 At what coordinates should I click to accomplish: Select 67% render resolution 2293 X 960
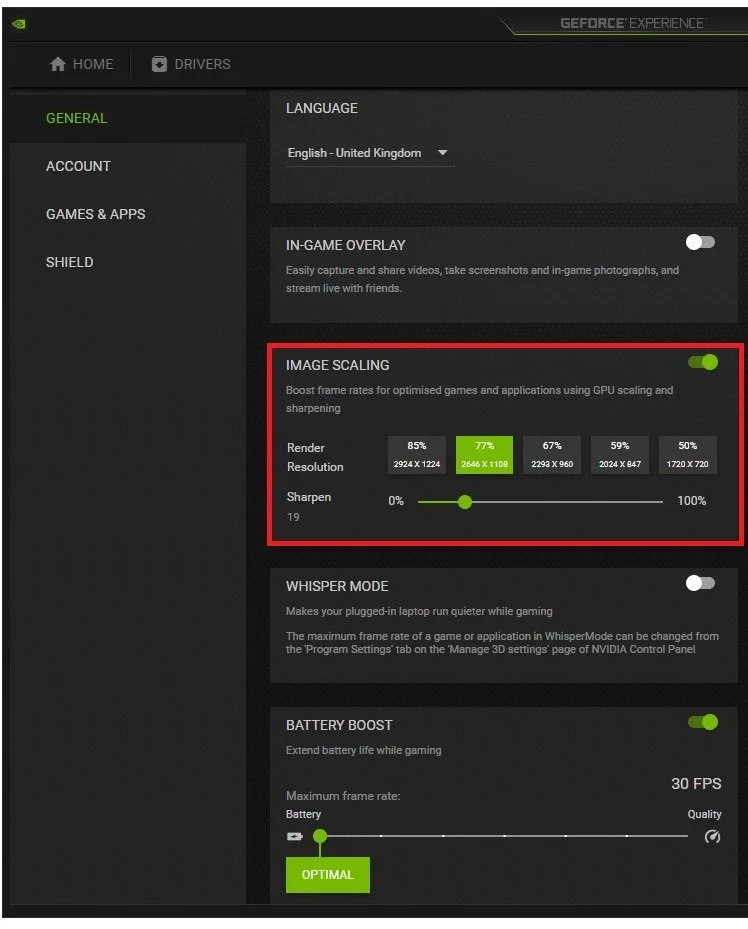coord(552,454)
